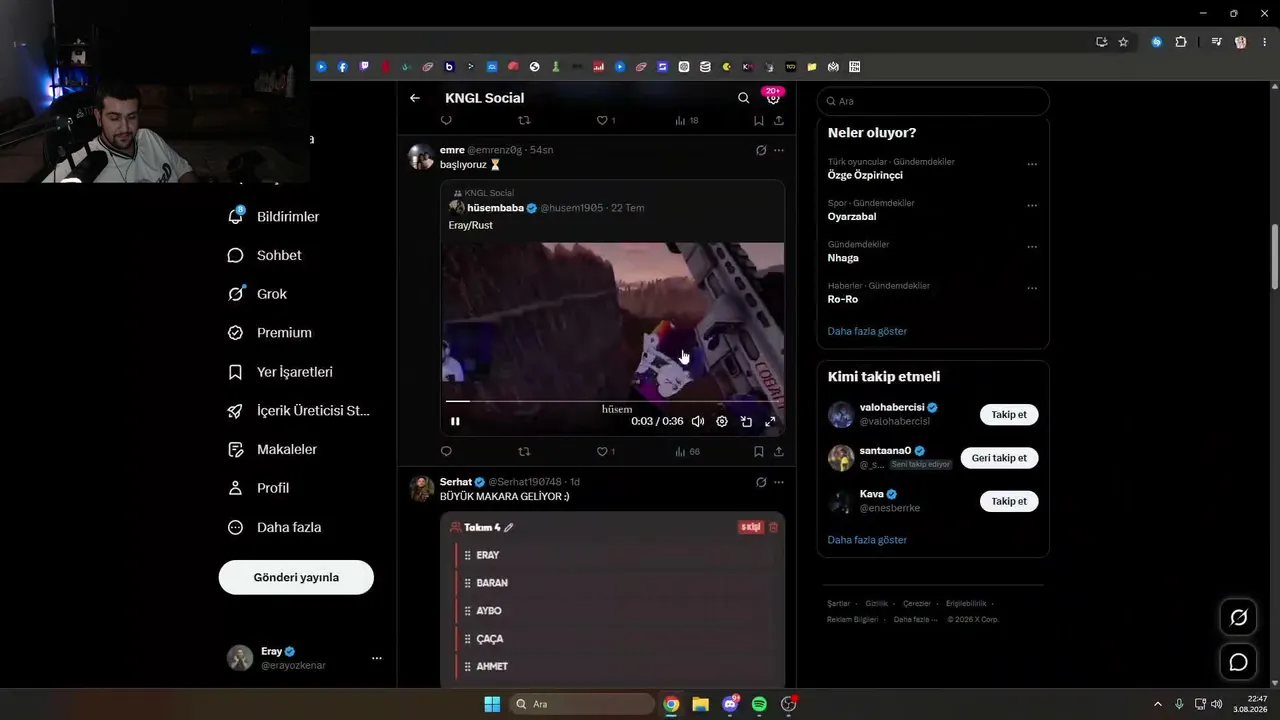Screen dimensions: 1280x720
Task: Show hidden icons in the system tray
Action: pyautogui.click(x=1158, y=704)
